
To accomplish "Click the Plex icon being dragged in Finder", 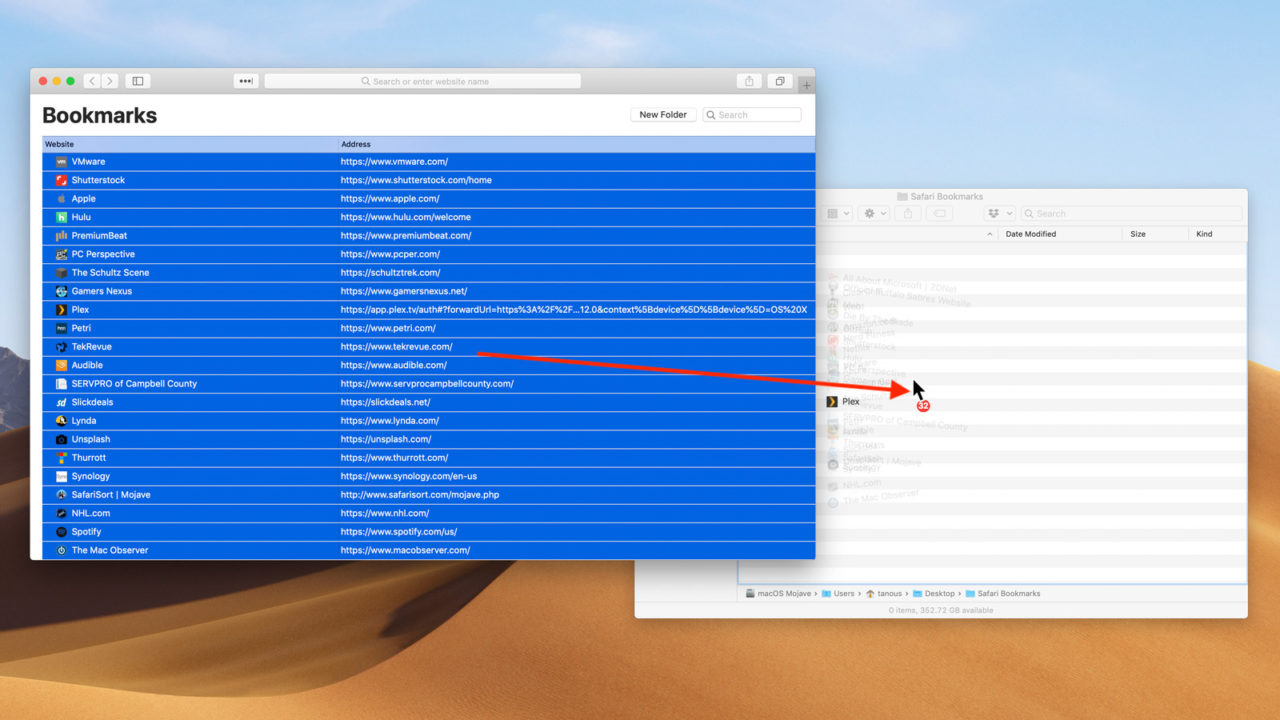I will pyautogui.click(x=832, y=401).
